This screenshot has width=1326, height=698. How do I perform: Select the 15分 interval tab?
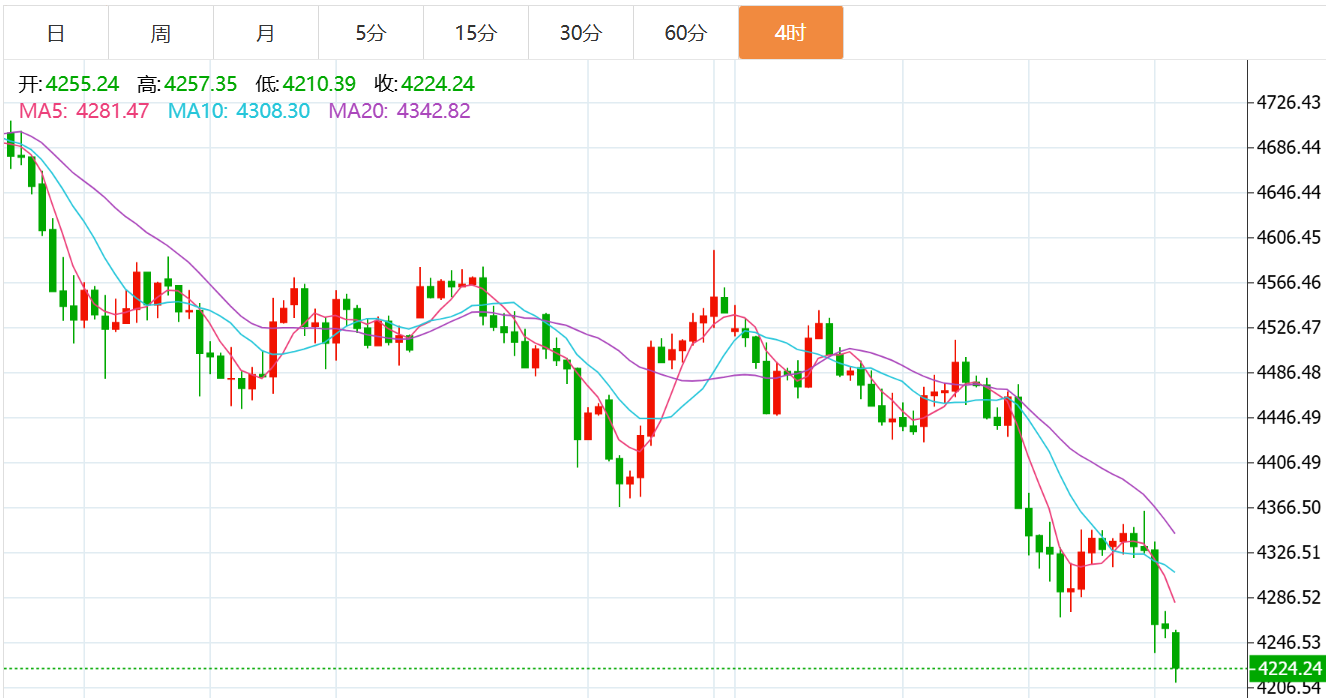(x=476, y=33)
